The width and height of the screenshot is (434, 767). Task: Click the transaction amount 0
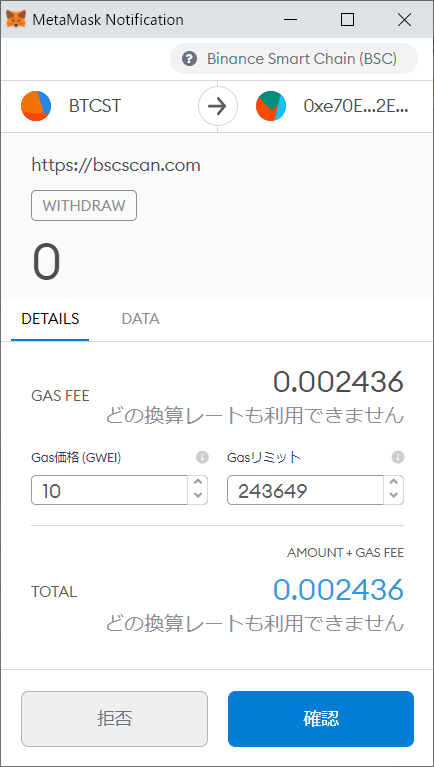click(46, 263)
